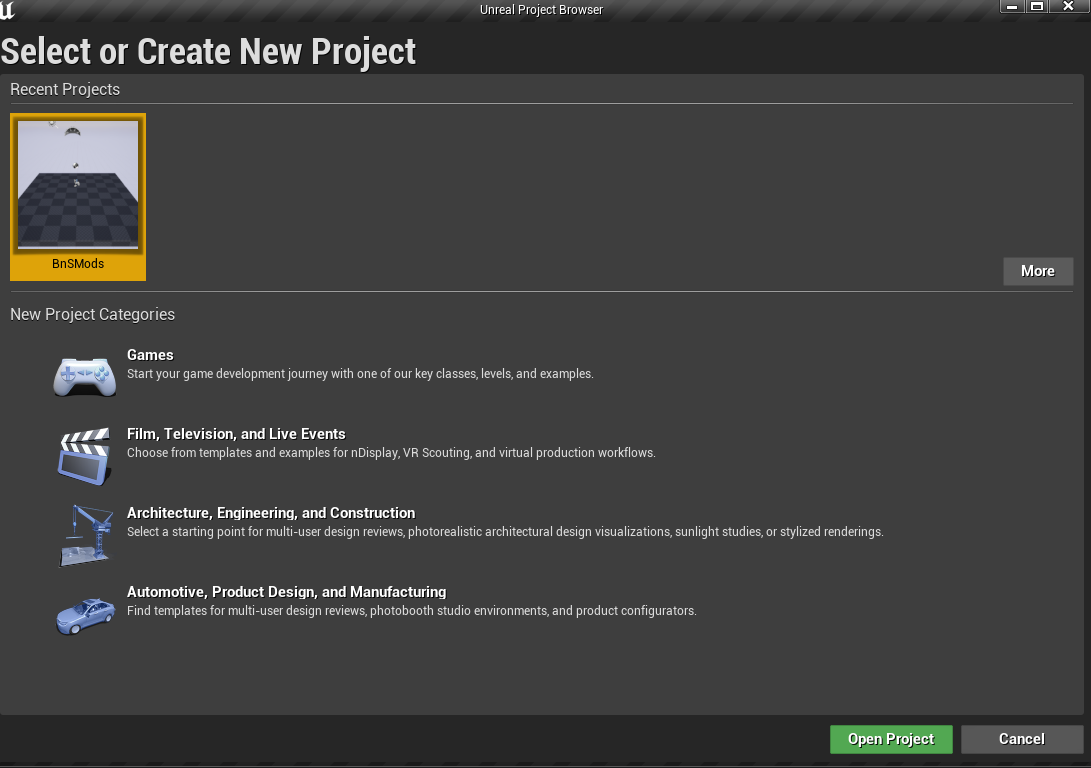Click the Cancel button

tap(1021, 739)
